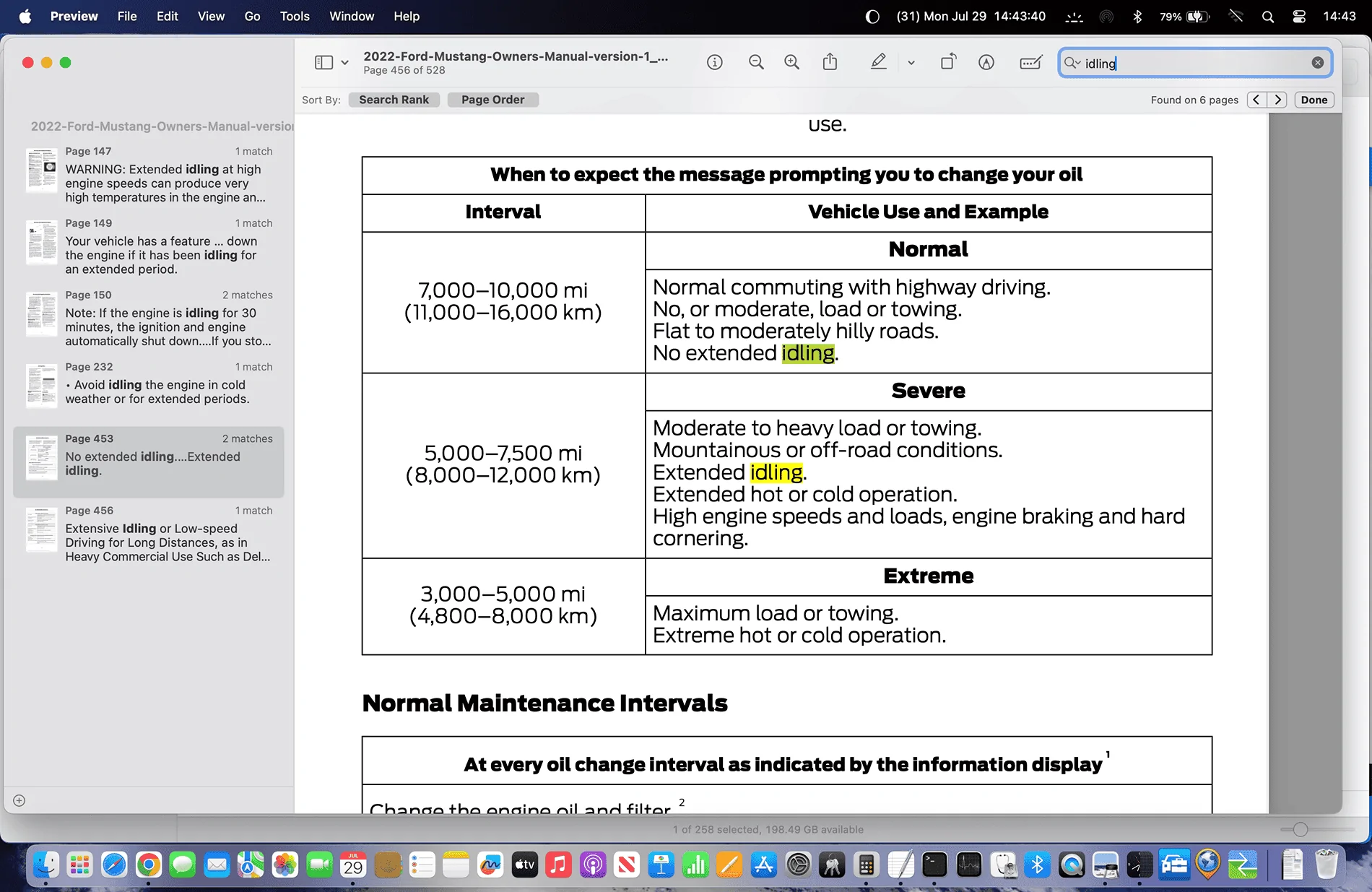The width and height of the screenshot is (1372, 892).
Task: Open Spotlight search from the menu bar
Action: click(x=1268, y=17)
